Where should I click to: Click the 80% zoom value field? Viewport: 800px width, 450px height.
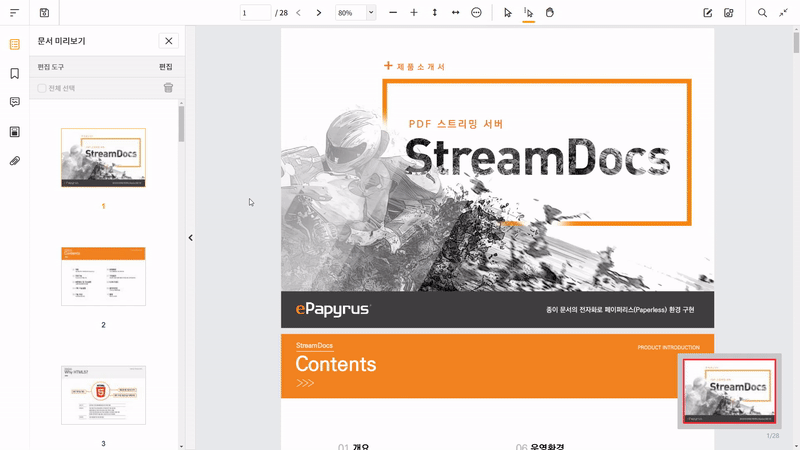[x=351, y=13]
